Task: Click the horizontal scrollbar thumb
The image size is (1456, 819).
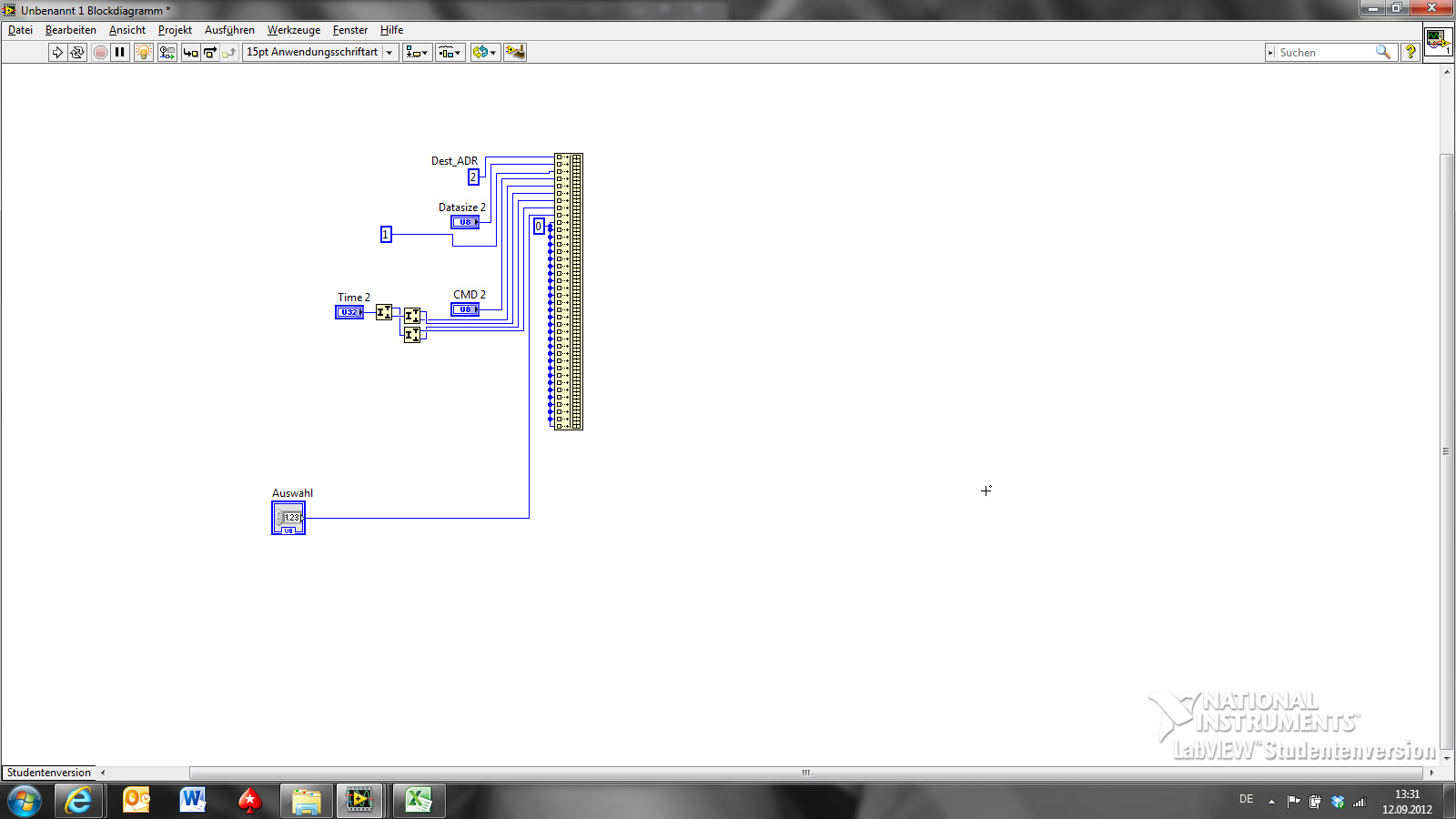Action: [x=805, y=773]
